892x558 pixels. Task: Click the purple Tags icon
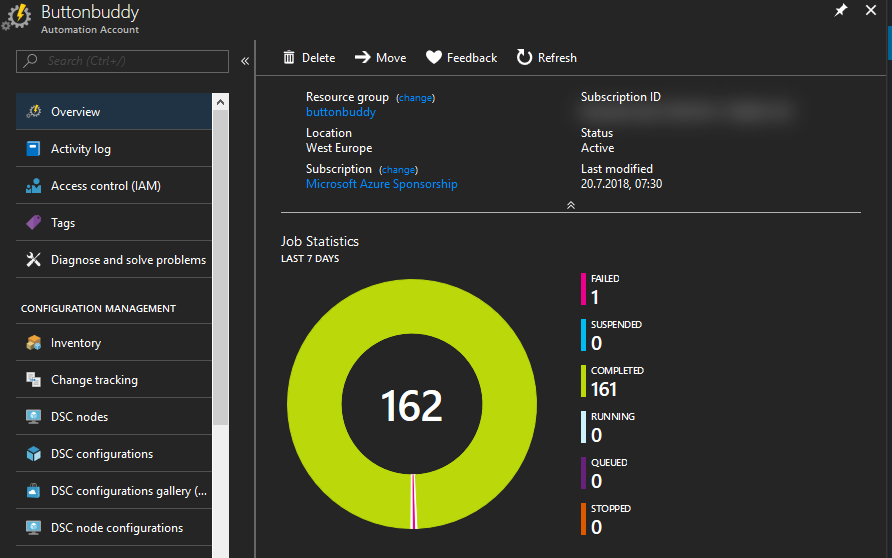click(34, 222)
